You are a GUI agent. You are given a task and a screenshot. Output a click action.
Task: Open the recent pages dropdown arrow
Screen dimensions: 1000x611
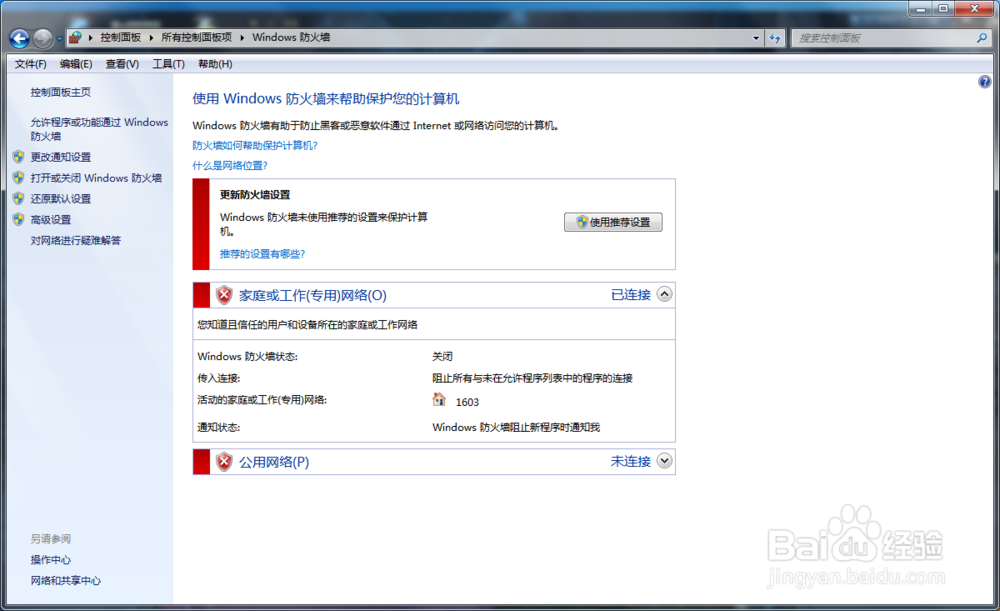[59, 39]
